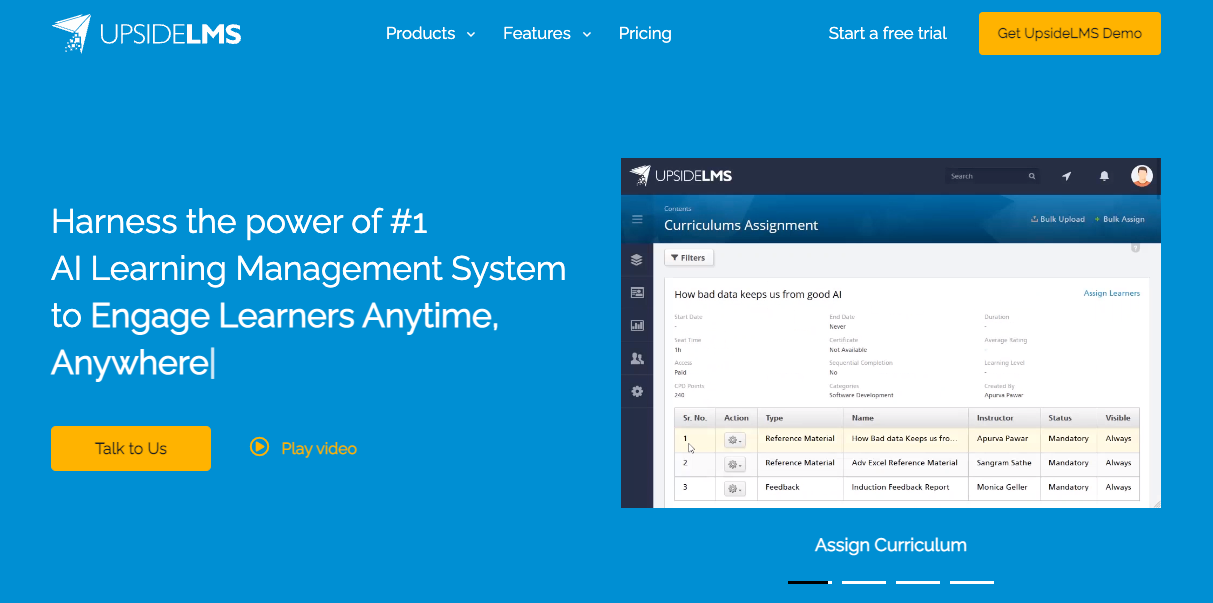The width and height of the screenshot is (1213, 603).
Task: Open the action gear dropdown for Feedback row
Action: click(x=735, y=489)
